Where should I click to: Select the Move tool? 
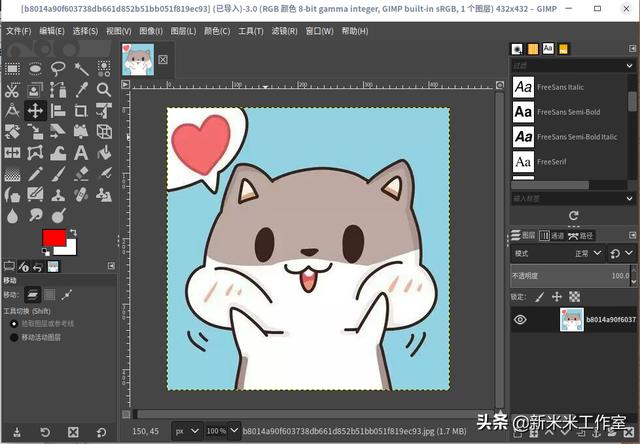click(x=35, y=111)
